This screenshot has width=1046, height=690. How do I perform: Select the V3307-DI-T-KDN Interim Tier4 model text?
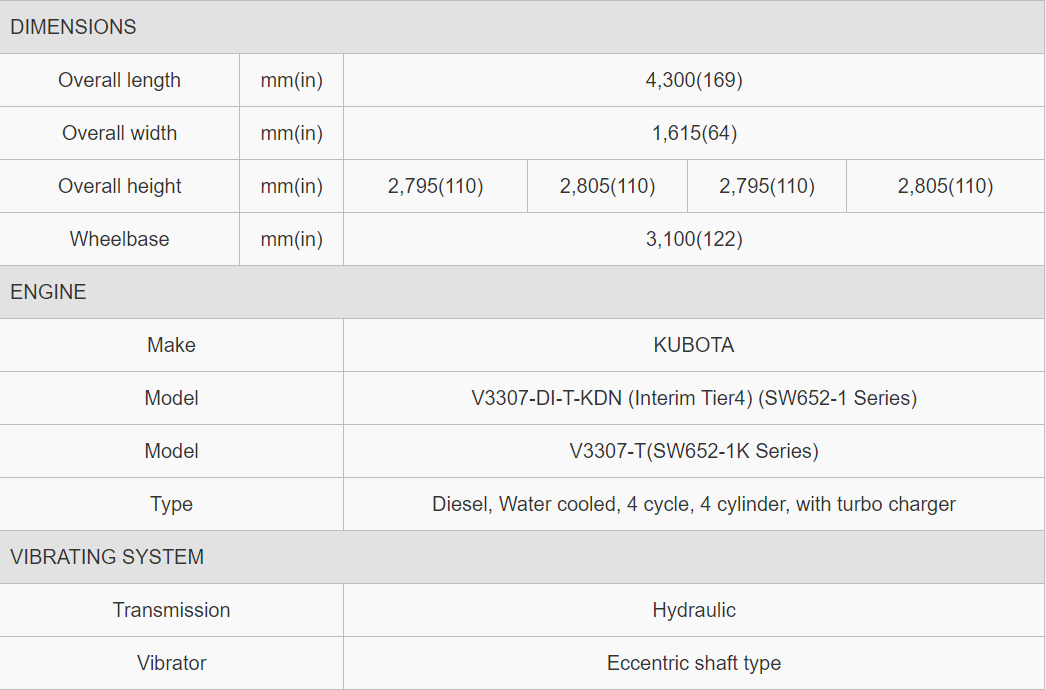[694, 398]
